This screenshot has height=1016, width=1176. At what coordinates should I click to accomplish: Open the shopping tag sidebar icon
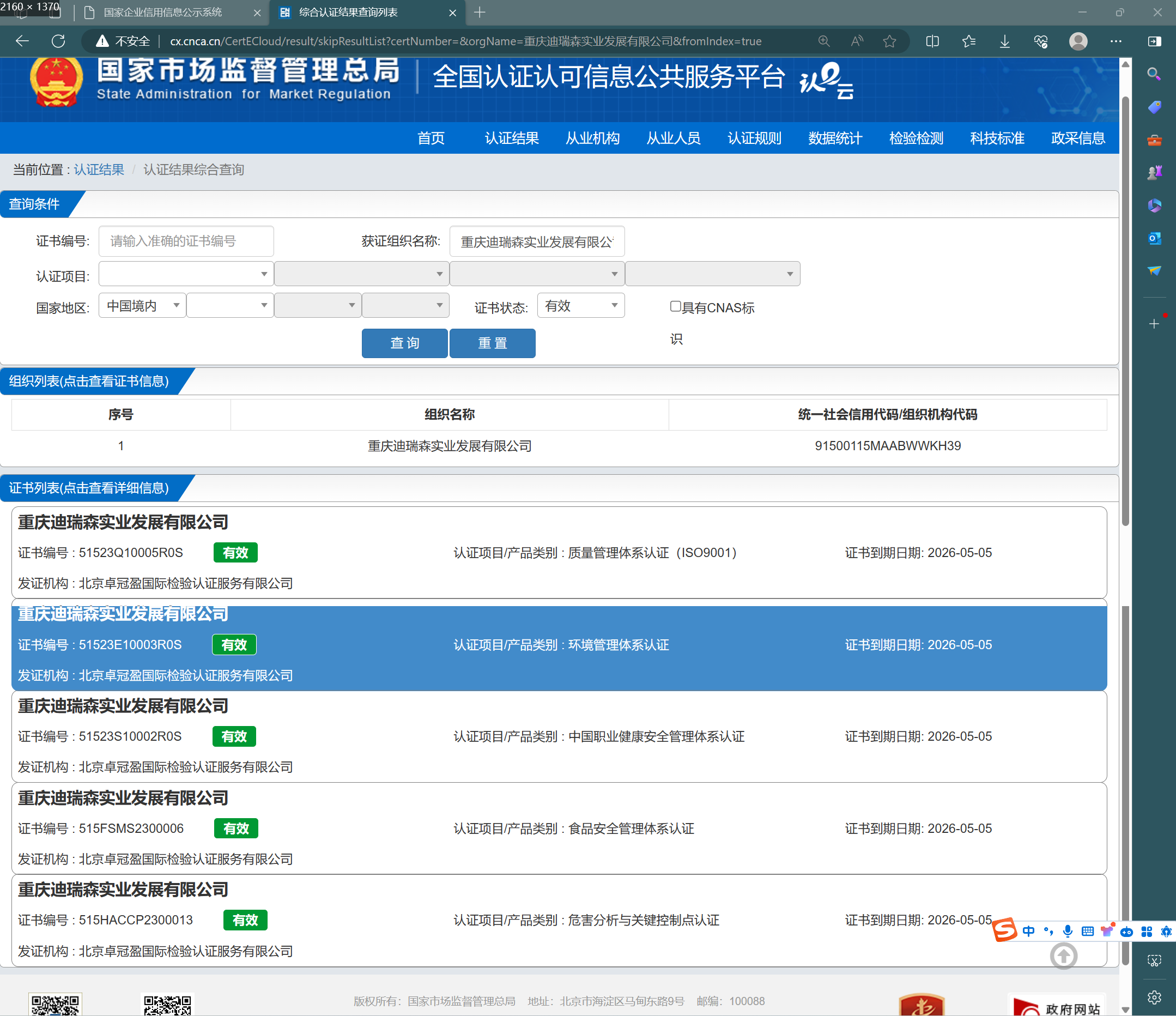click(x=1154, y=107)
